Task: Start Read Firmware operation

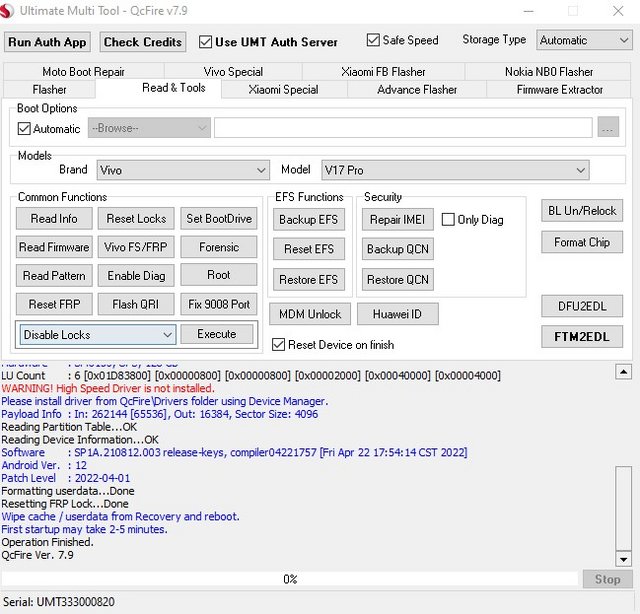Action: pos(54,247)
